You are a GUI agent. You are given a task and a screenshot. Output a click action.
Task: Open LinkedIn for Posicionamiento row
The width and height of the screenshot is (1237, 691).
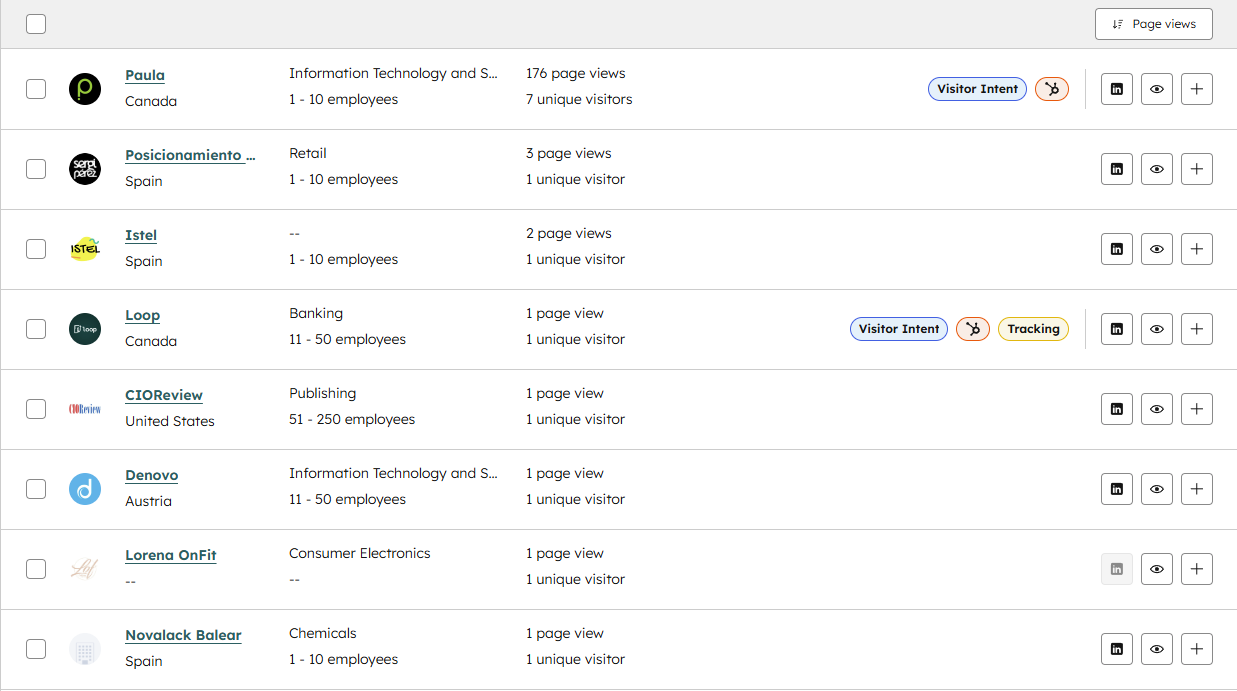1117,169
